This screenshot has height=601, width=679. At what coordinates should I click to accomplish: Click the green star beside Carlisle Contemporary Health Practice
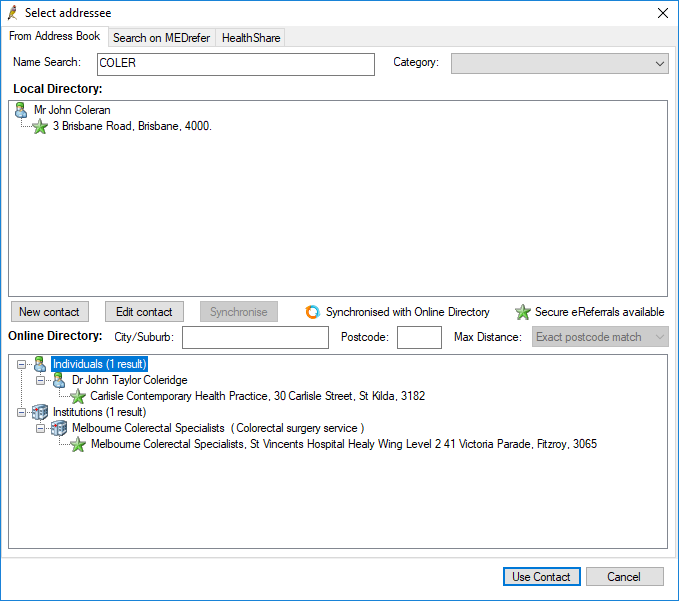tap(78, 396)
